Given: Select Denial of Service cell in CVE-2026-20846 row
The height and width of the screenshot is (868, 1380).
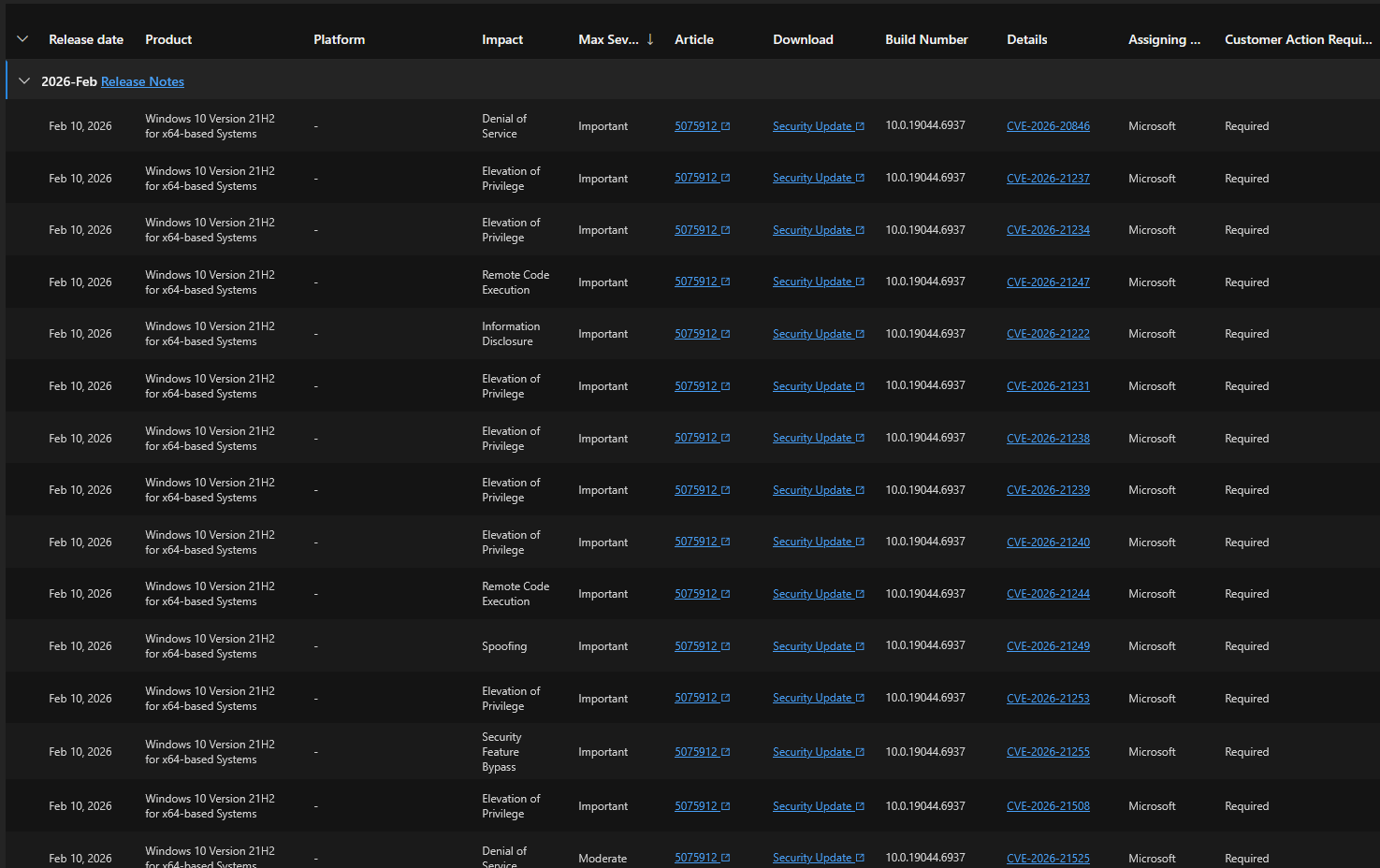Looking at the screenshot, I should (x=504, y=126).
